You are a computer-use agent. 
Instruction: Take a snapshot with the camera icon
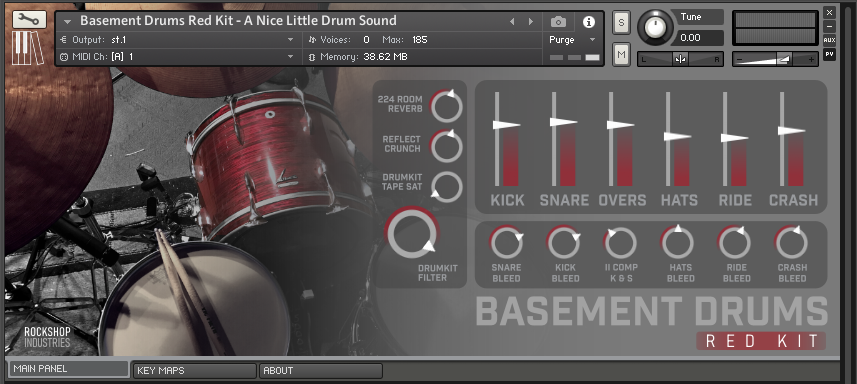558,21
